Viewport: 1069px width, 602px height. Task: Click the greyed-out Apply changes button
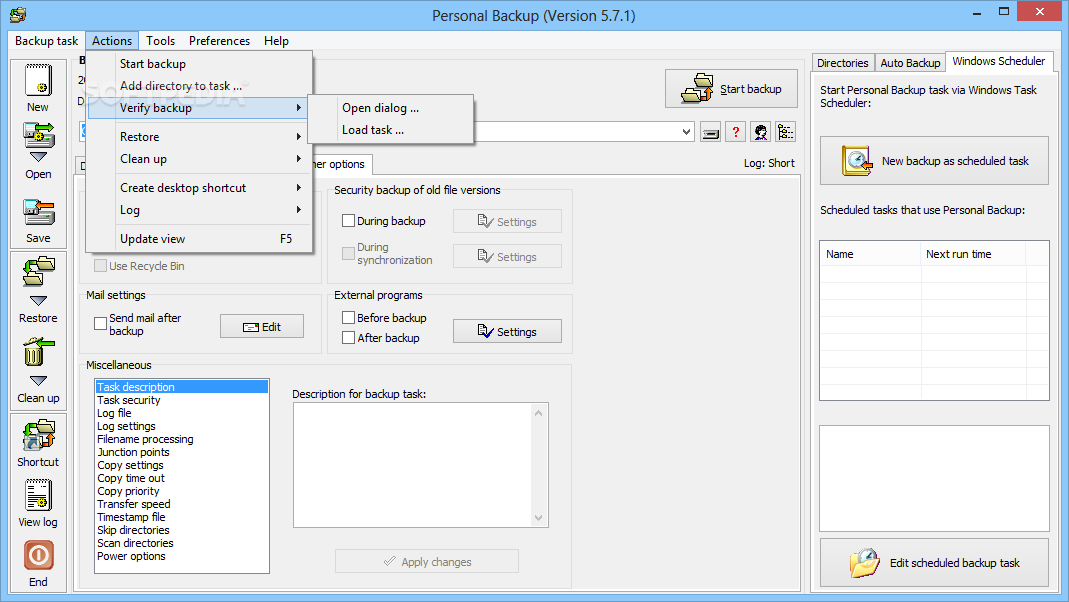[x=427, y=562]
